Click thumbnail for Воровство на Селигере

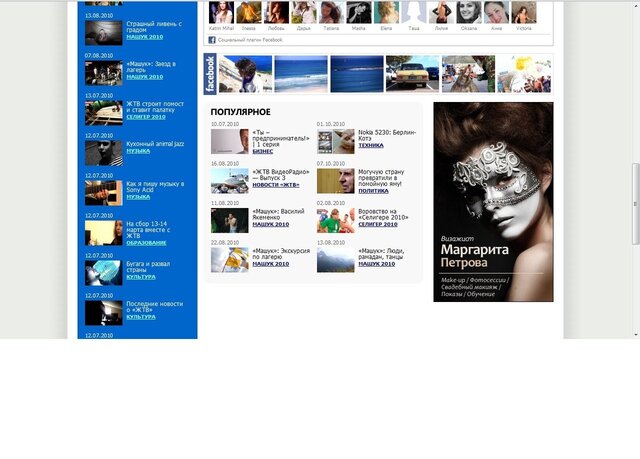click(336, 221)
